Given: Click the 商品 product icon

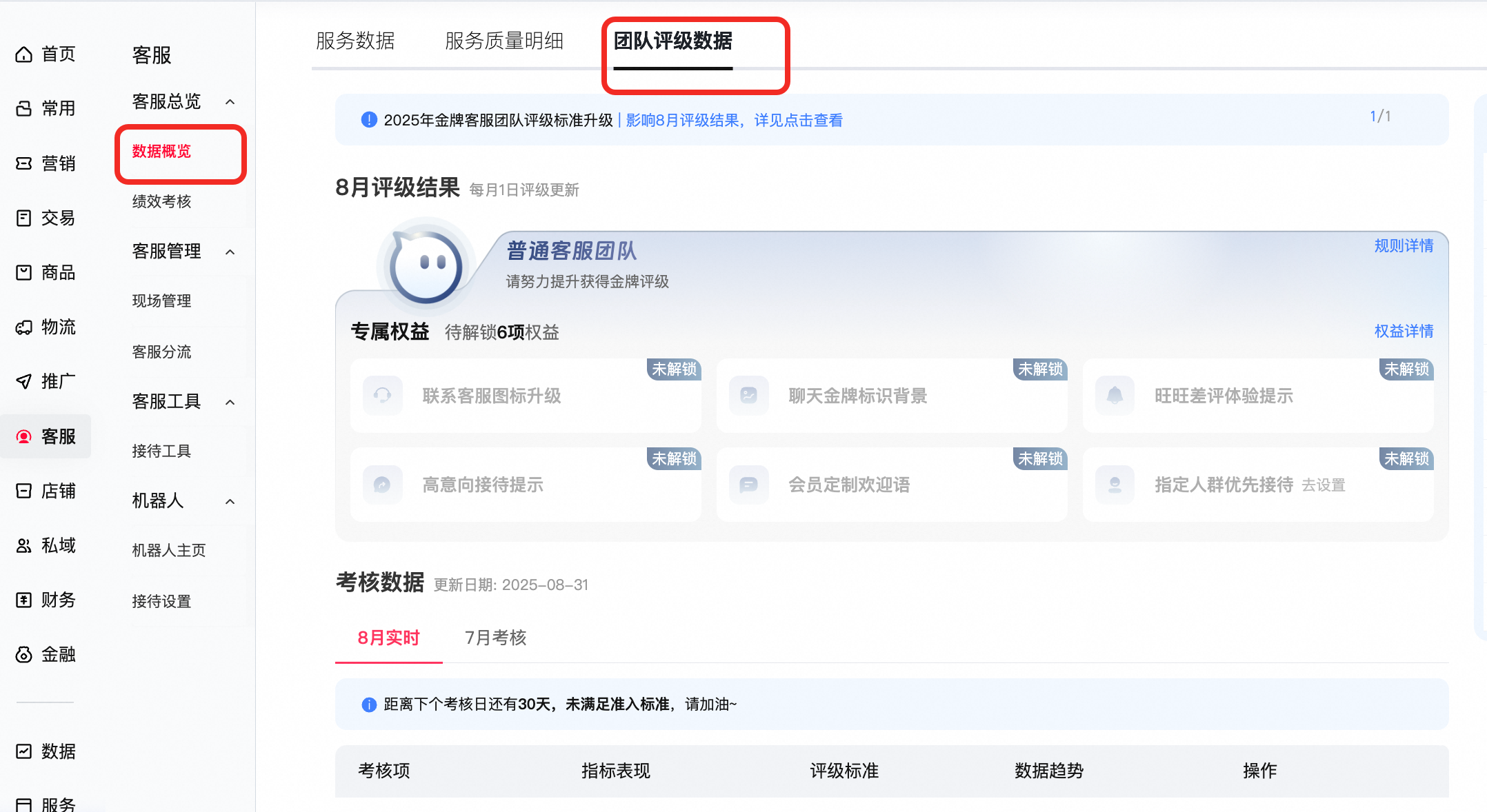Looking at the screenshot, I should tap(24, 272).
